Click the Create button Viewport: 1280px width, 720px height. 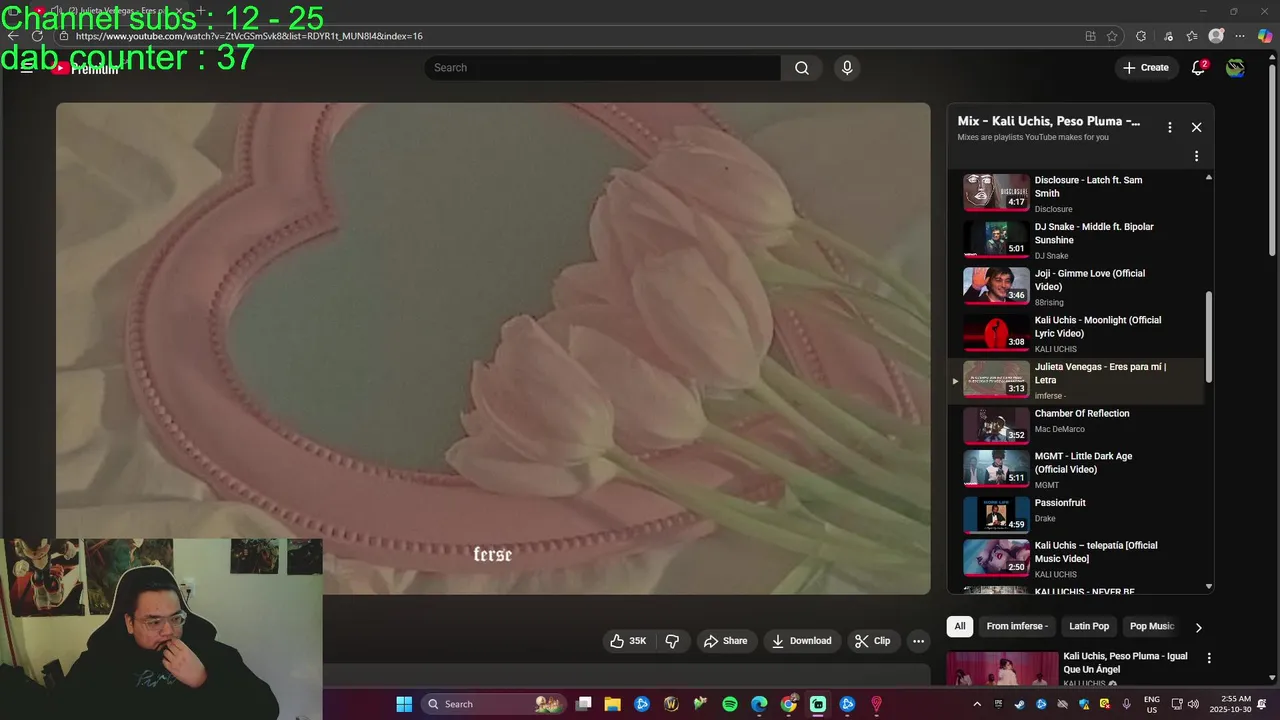coord(1145,68)
